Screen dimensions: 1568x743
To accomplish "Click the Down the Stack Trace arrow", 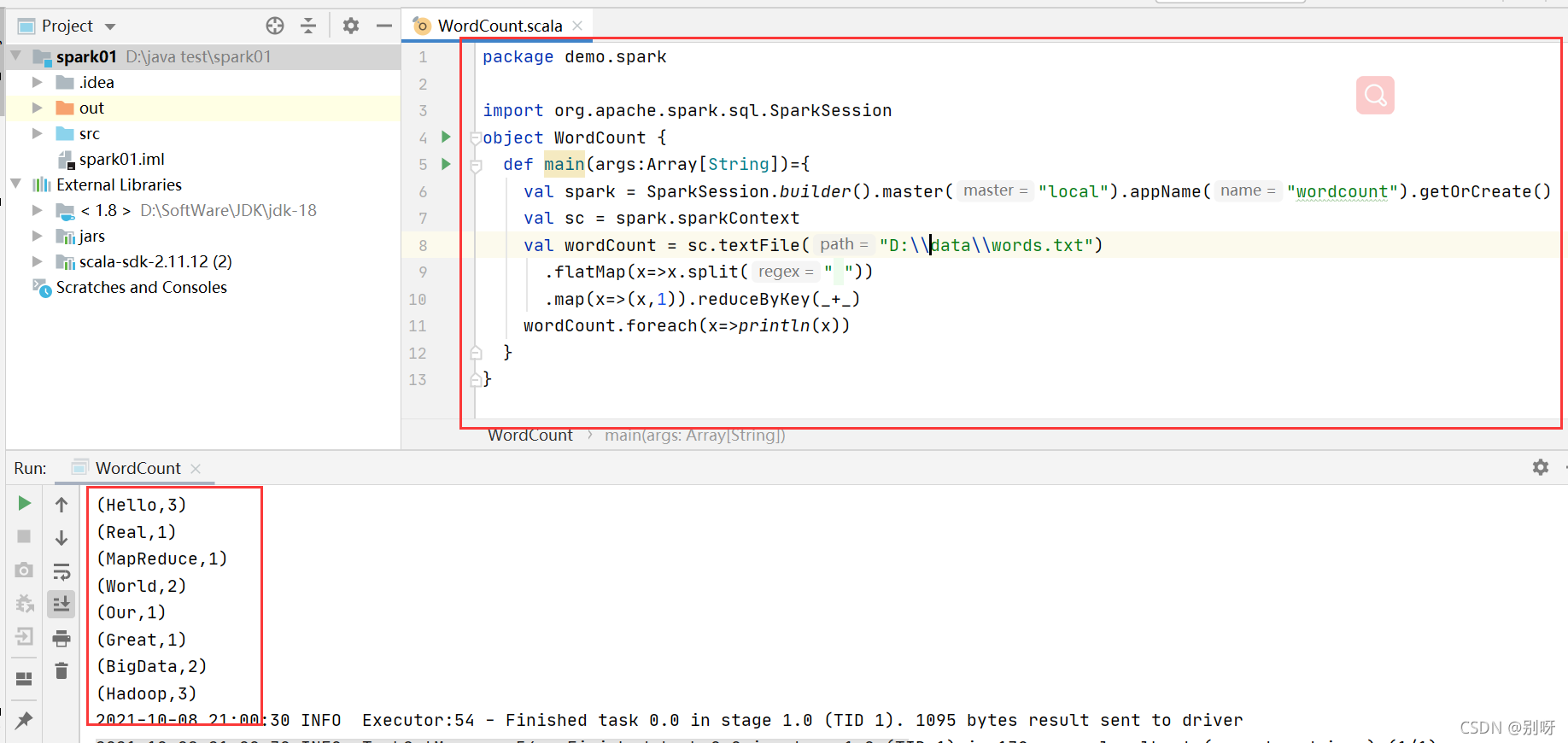I will pyautogui.click(x=61, y=538).
